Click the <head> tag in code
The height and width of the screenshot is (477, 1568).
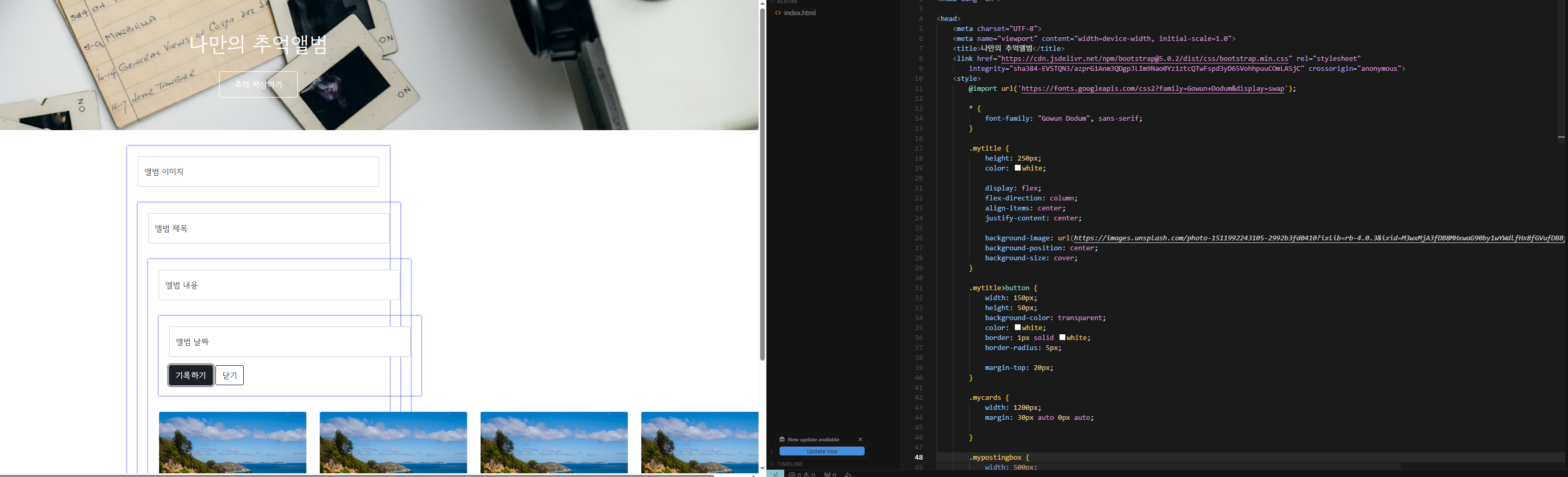click(x=949, y=19)
